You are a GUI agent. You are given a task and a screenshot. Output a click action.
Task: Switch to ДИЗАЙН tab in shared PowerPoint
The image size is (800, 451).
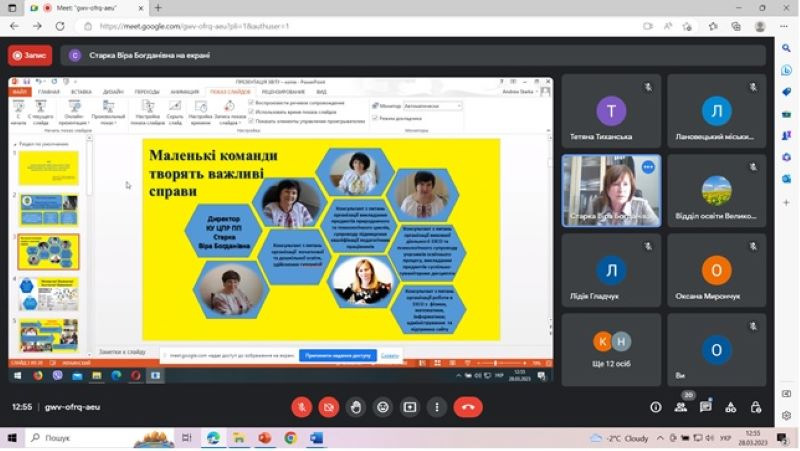[113, 92]
